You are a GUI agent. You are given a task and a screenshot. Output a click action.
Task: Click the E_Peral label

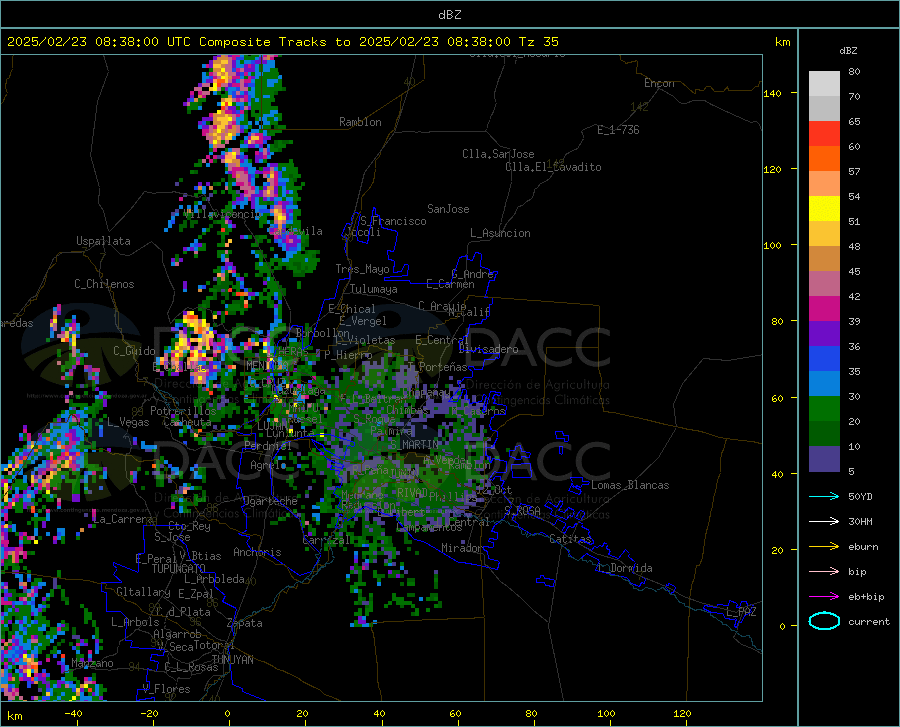pyautogui.click(x=156, y=558)
